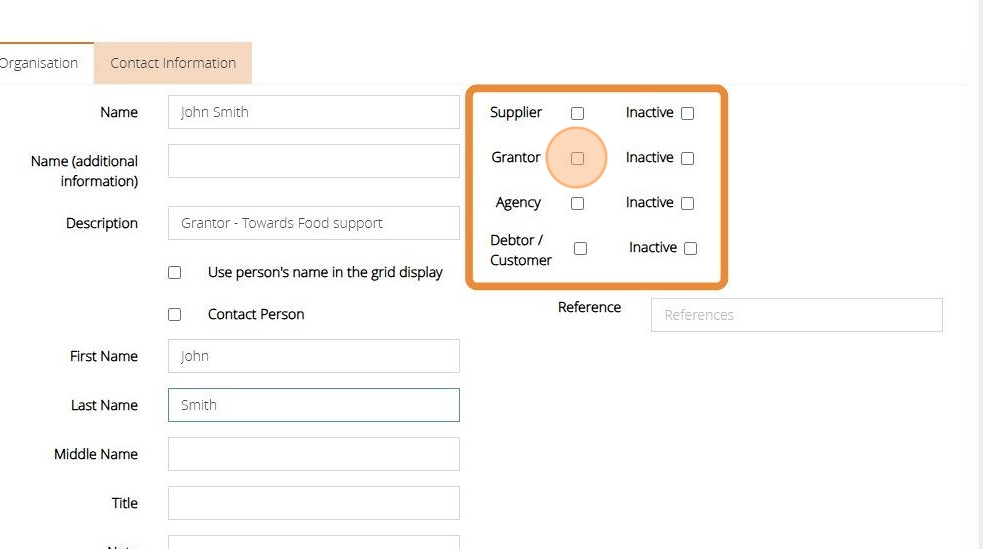Enable Use person's name in grid display
The height and width of the screenshot is (549, 983).
[175, 272]
